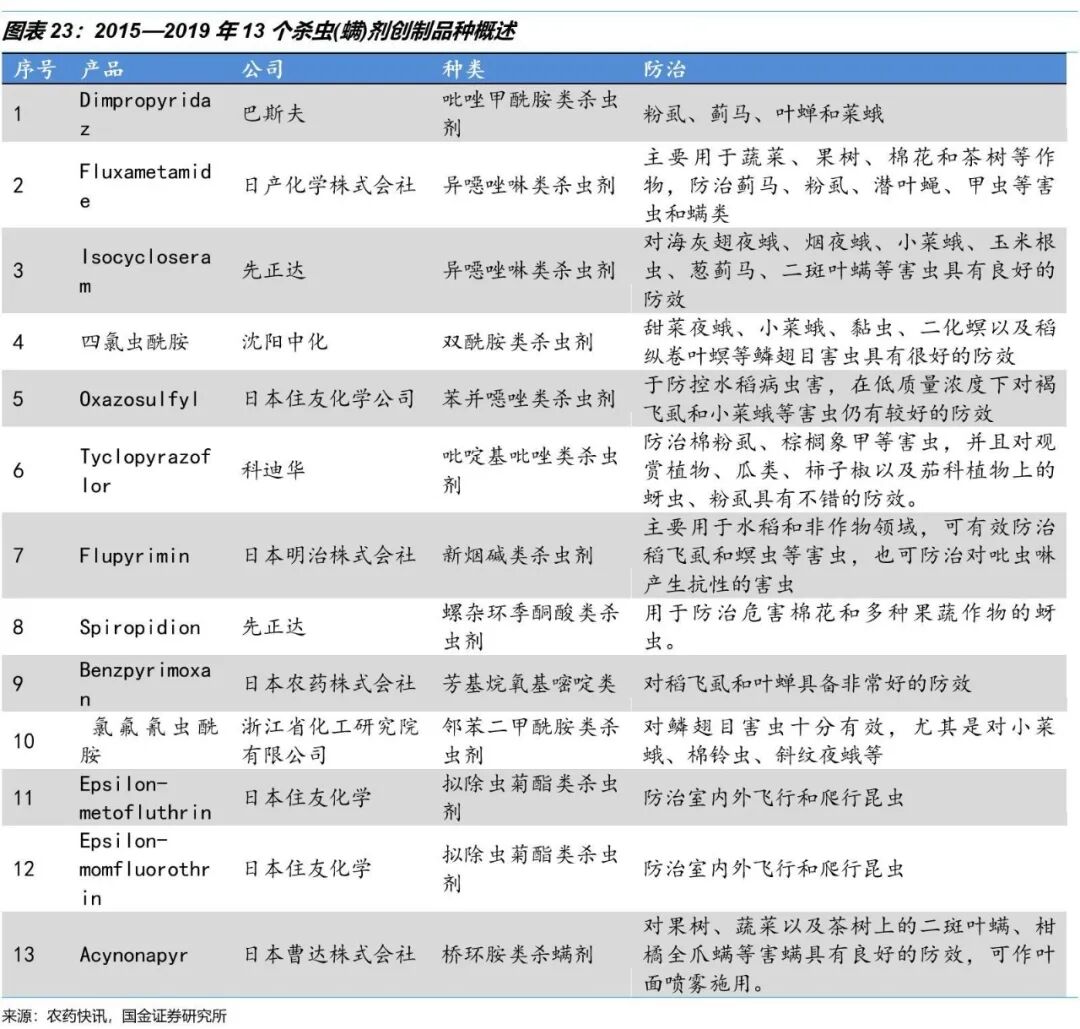Select the 产品 column header
The width and height of the screenshot is (1080, 1029).
(x=102, y=69)
